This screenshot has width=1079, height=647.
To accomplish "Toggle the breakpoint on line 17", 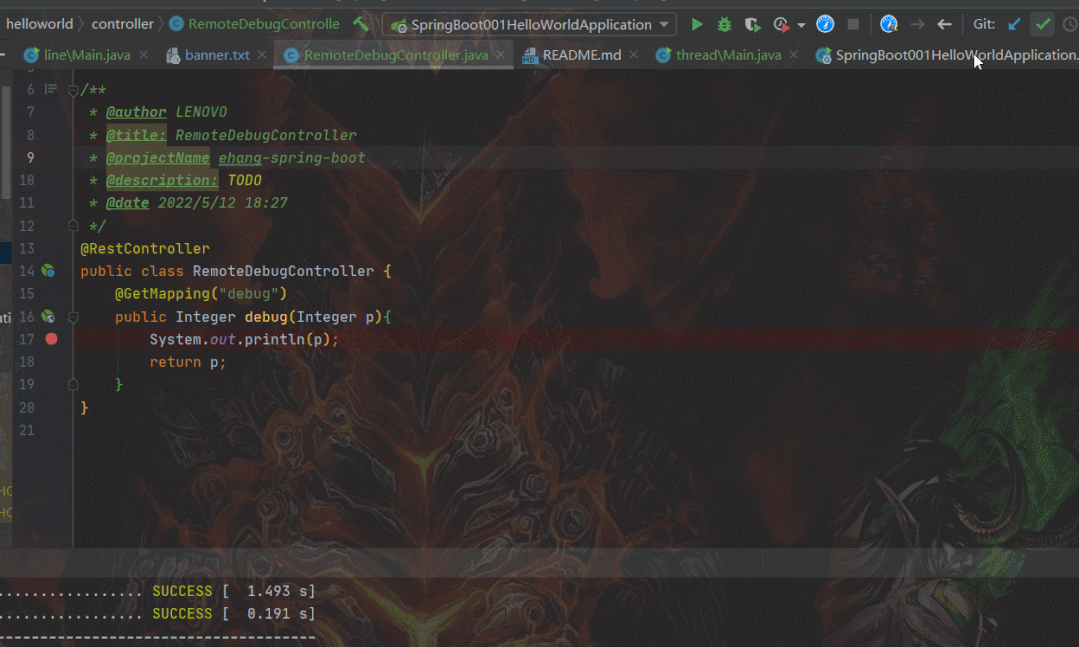I will [51, 339].
